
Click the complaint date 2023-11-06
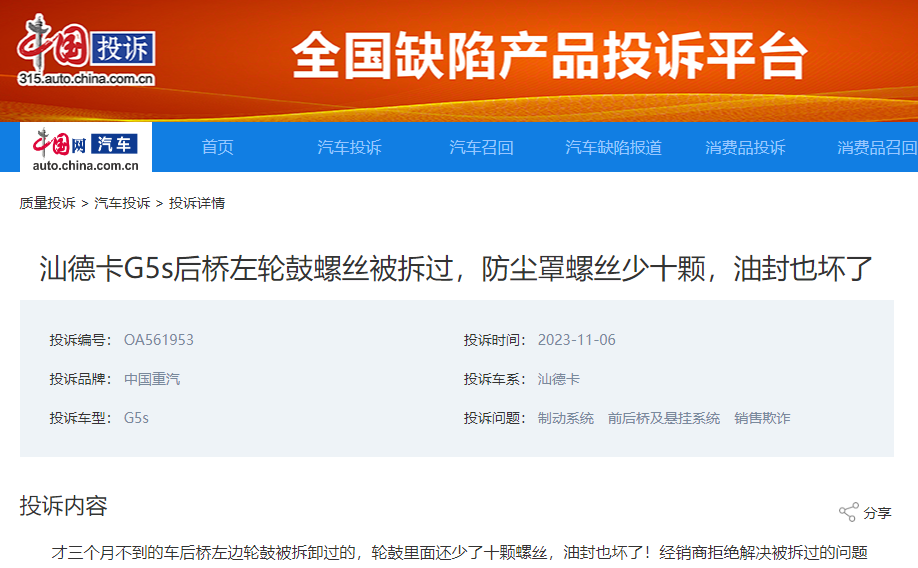pos(577,340)
